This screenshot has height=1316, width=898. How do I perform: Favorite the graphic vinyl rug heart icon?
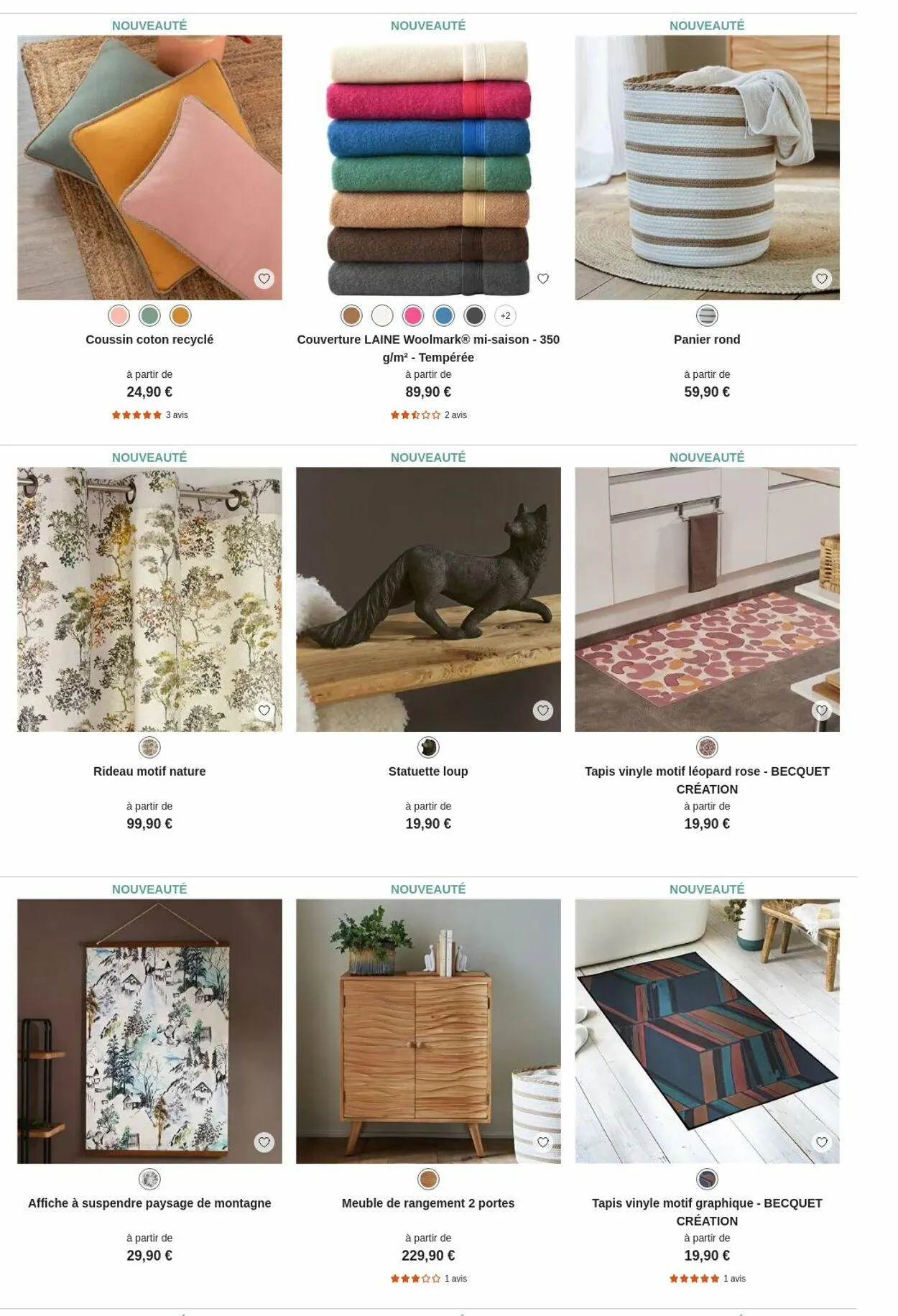click(822, 1142)
